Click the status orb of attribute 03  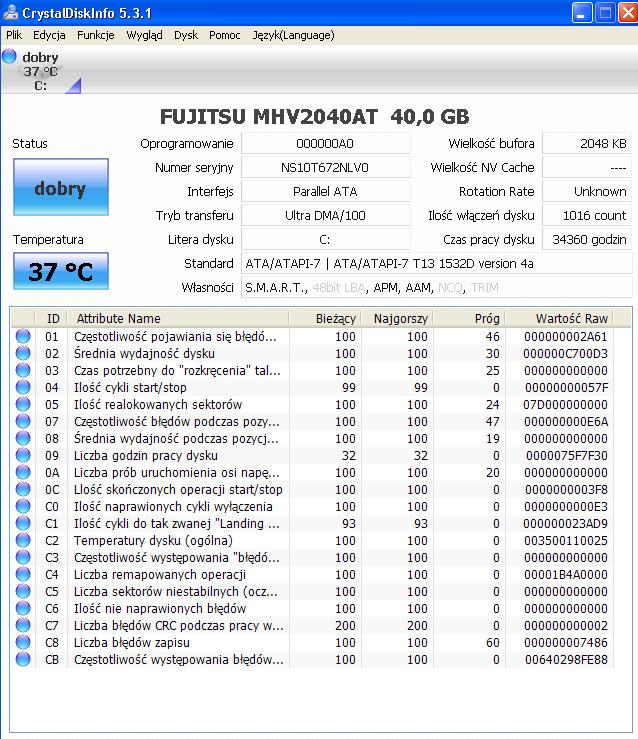[23, 370]
